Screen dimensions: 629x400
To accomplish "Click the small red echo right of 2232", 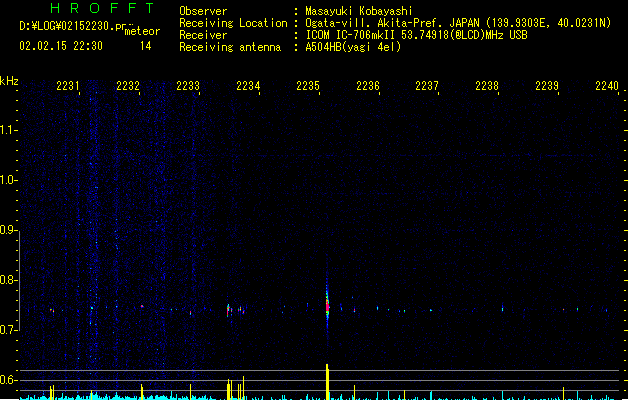I will click(x=142, y=307).
